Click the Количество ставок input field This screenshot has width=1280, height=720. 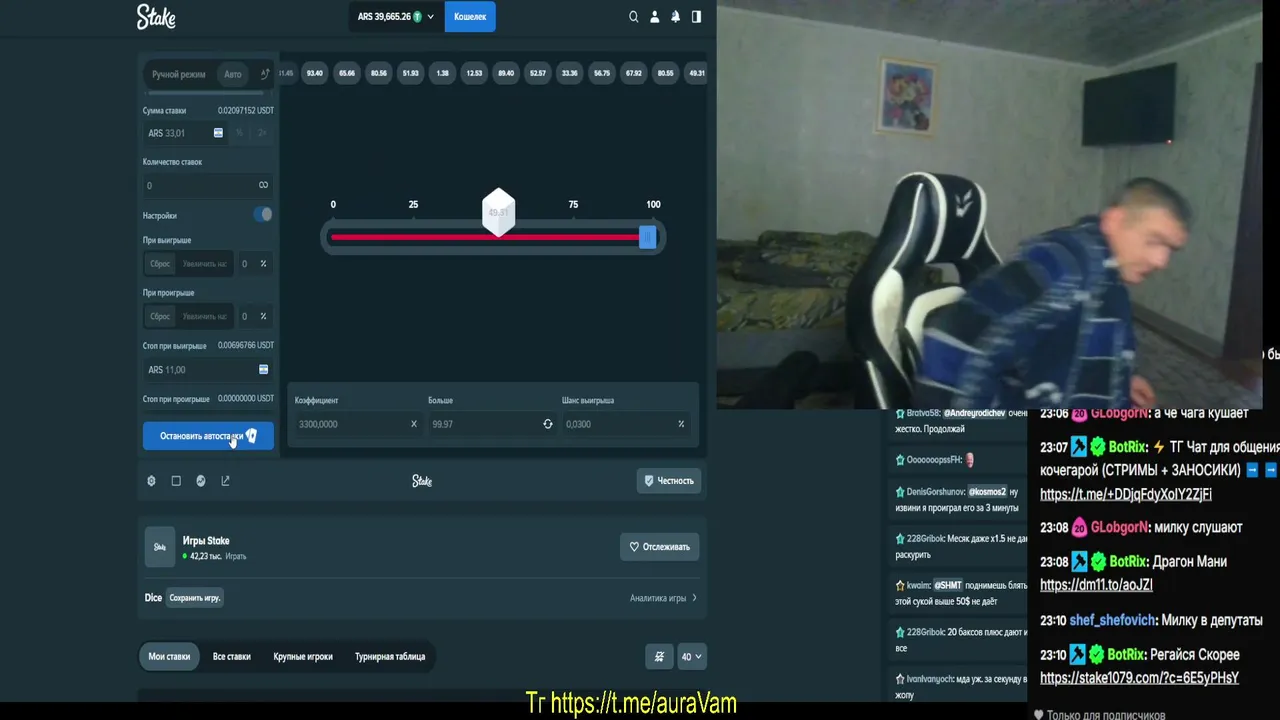(208, 185)
